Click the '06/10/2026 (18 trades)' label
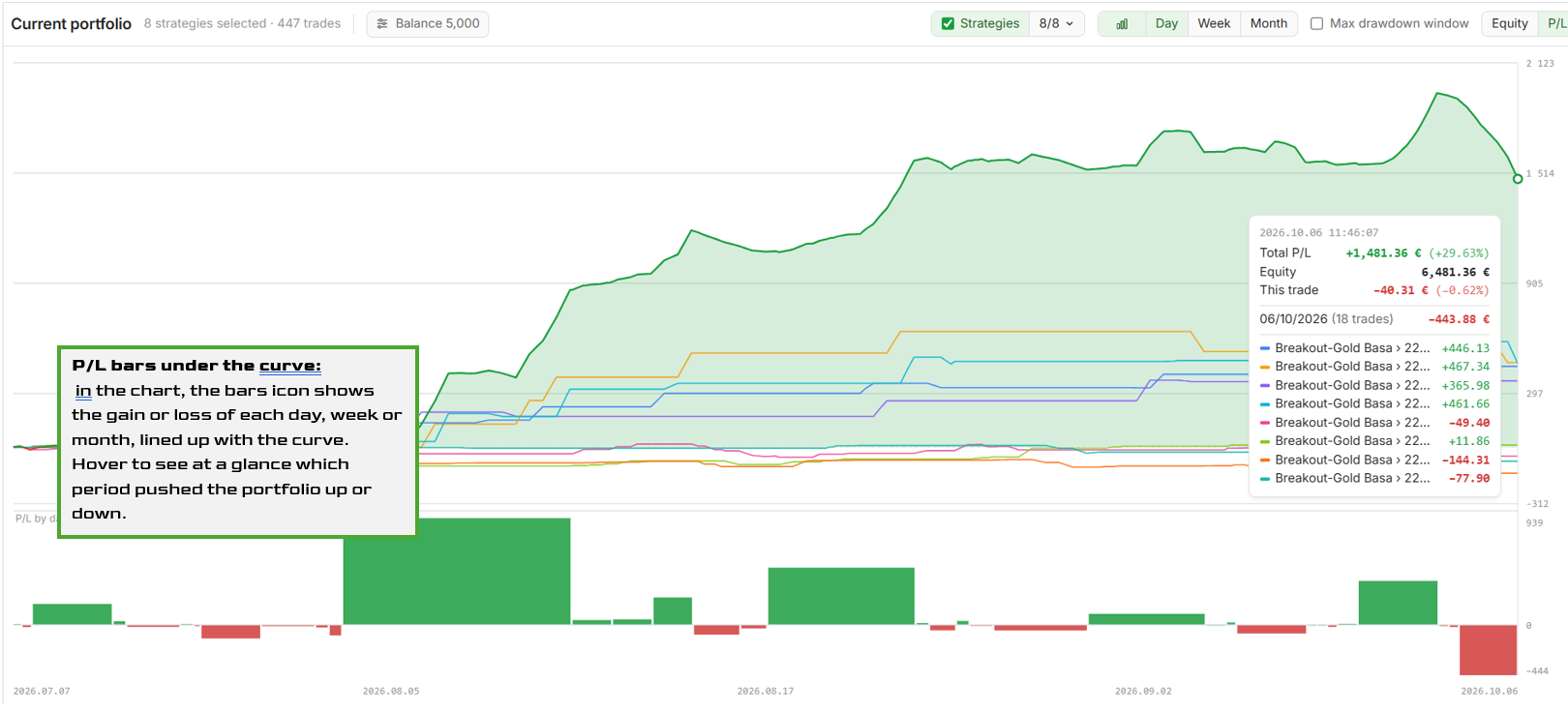The height and width of the screenshot is (713, 1568). pos(1326,319)
